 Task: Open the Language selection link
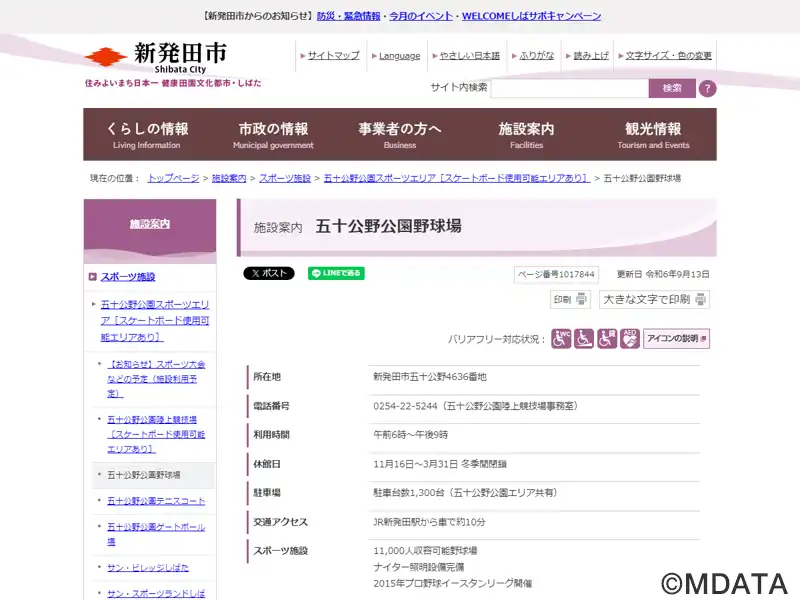(x=399, y=56)
